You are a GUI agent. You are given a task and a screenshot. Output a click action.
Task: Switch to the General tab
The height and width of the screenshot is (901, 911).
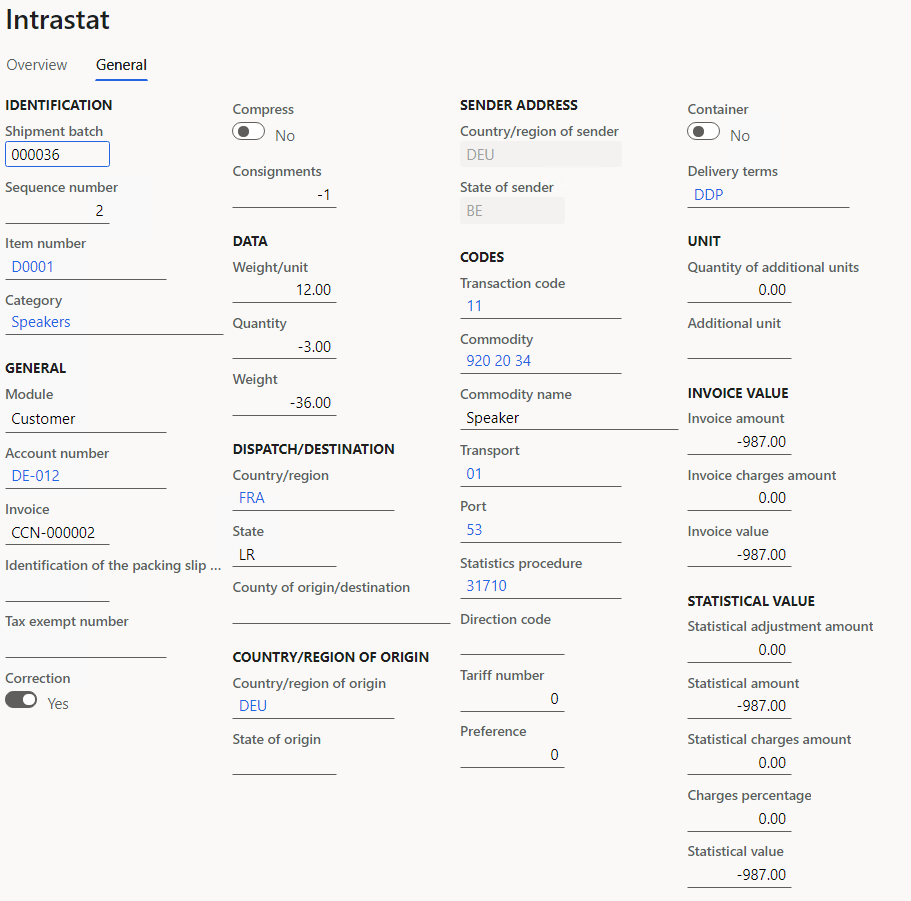click(120, 65)
